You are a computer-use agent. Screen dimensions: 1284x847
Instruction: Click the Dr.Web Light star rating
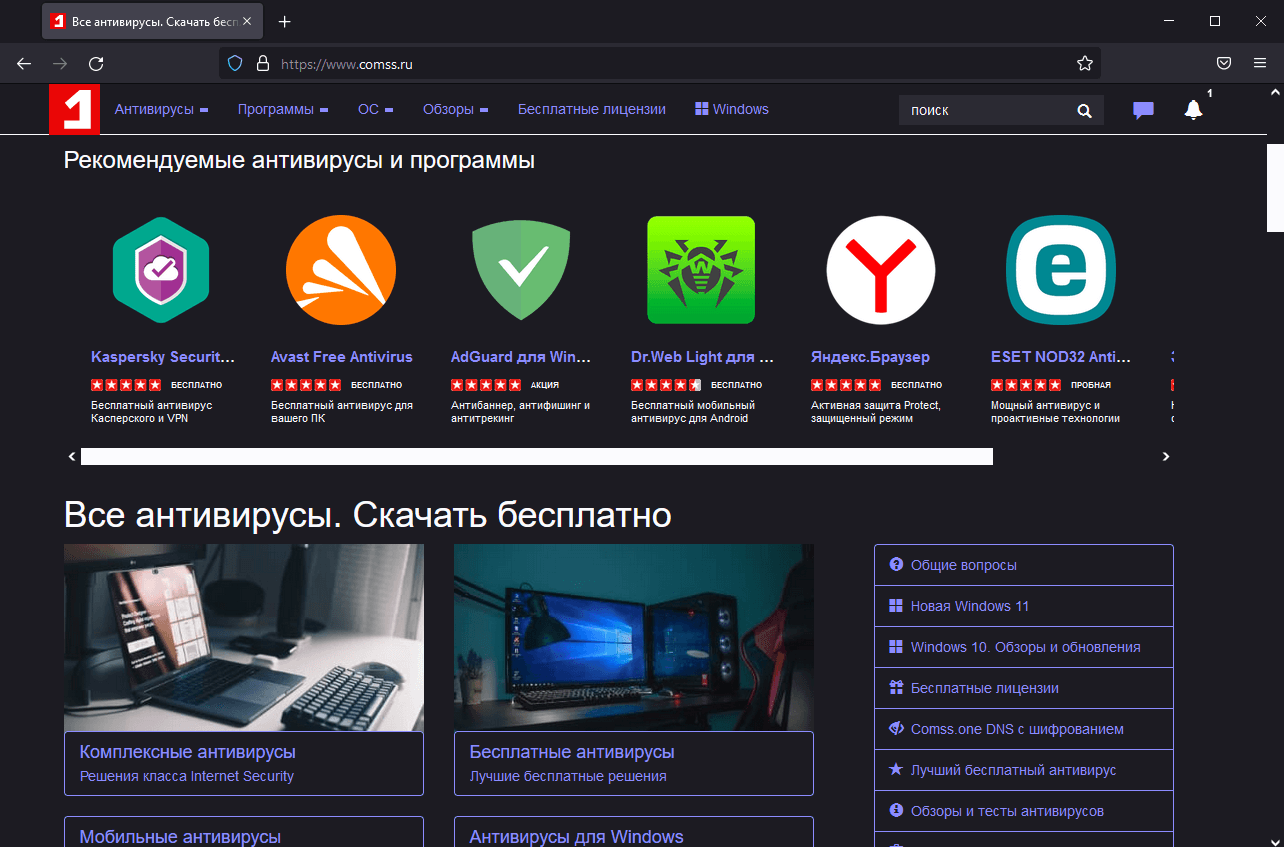(x=666, y=385)
